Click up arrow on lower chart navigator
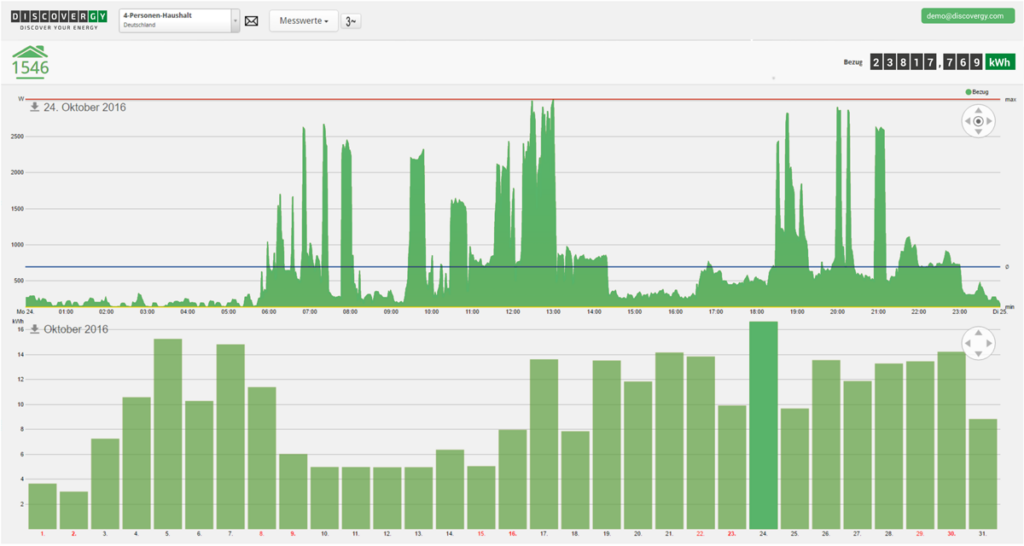 pos(978,334)
